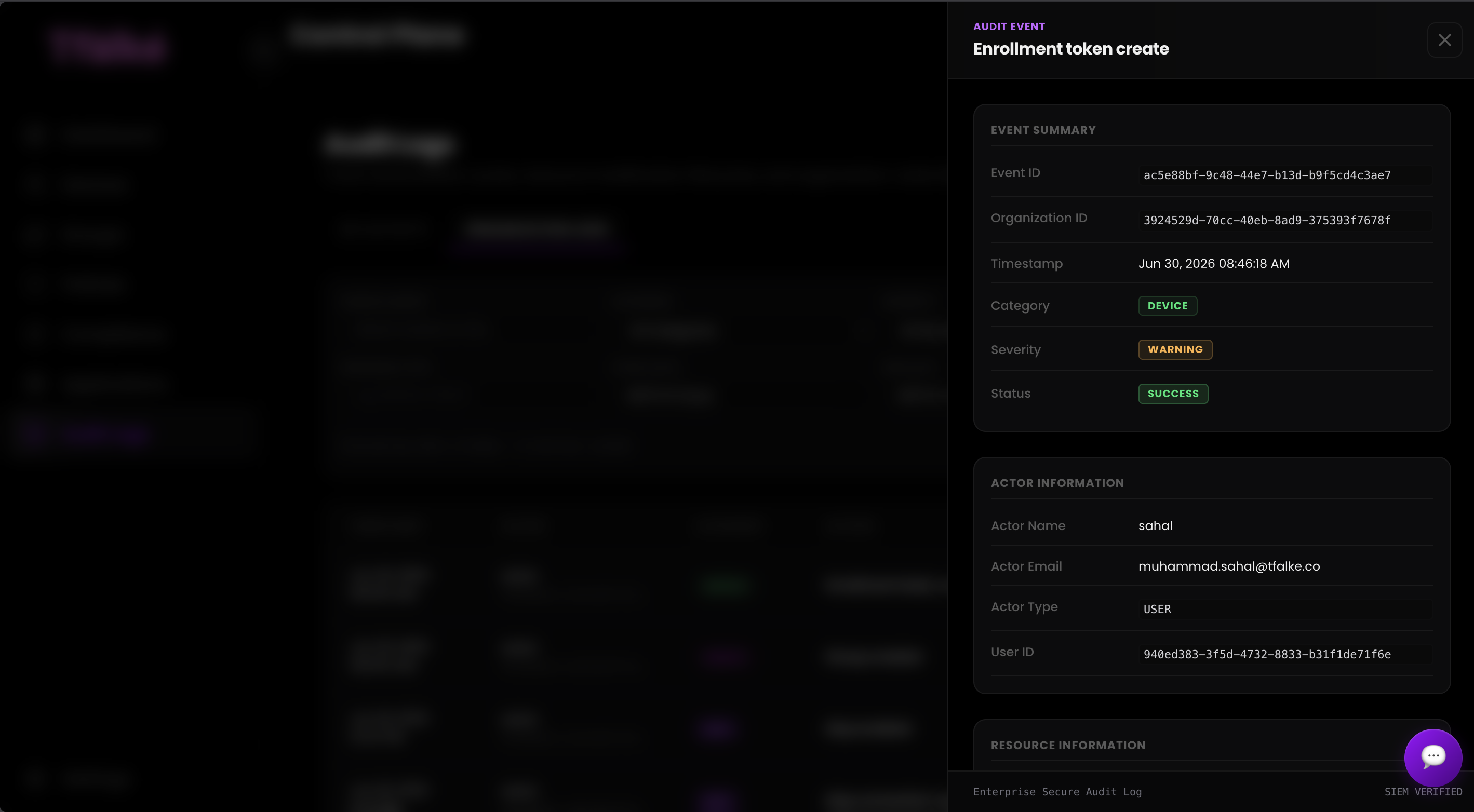
Task: Click the WARNING severity badge
Action: pyautogui.click(x=1175, y=349)
